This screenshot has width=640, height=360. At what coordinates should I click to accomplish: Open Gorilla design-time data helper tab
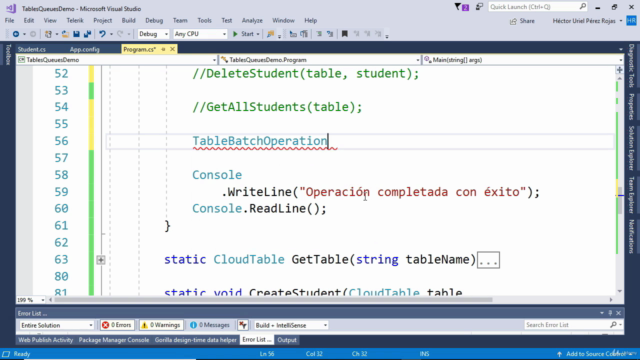pos(196,340)
